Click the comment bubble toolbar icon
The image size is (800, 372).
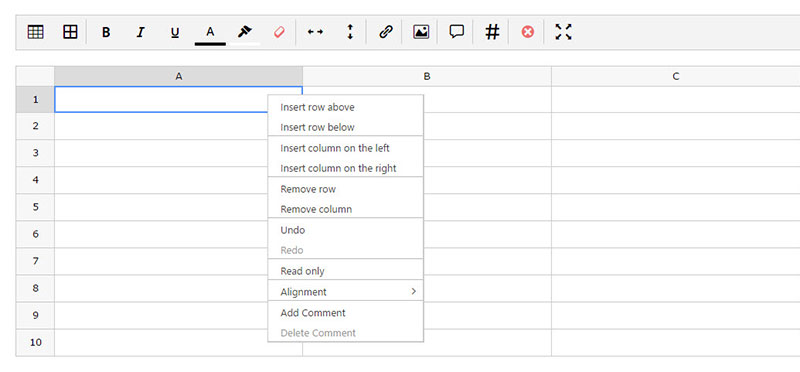[x=457, y=32]
